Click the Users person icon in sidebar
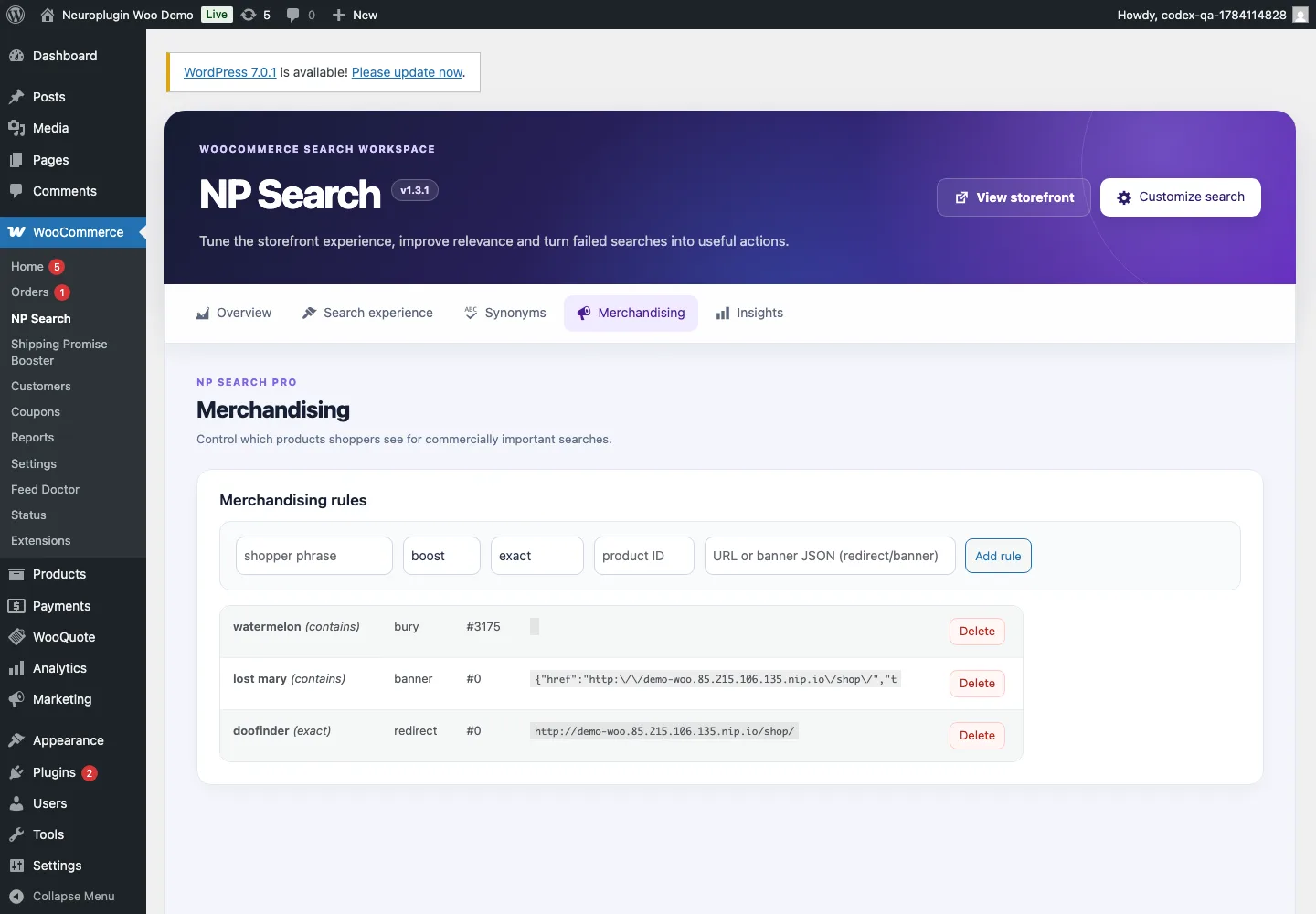The height and width of the screenshot is (914, 1316). click(16, 803)
